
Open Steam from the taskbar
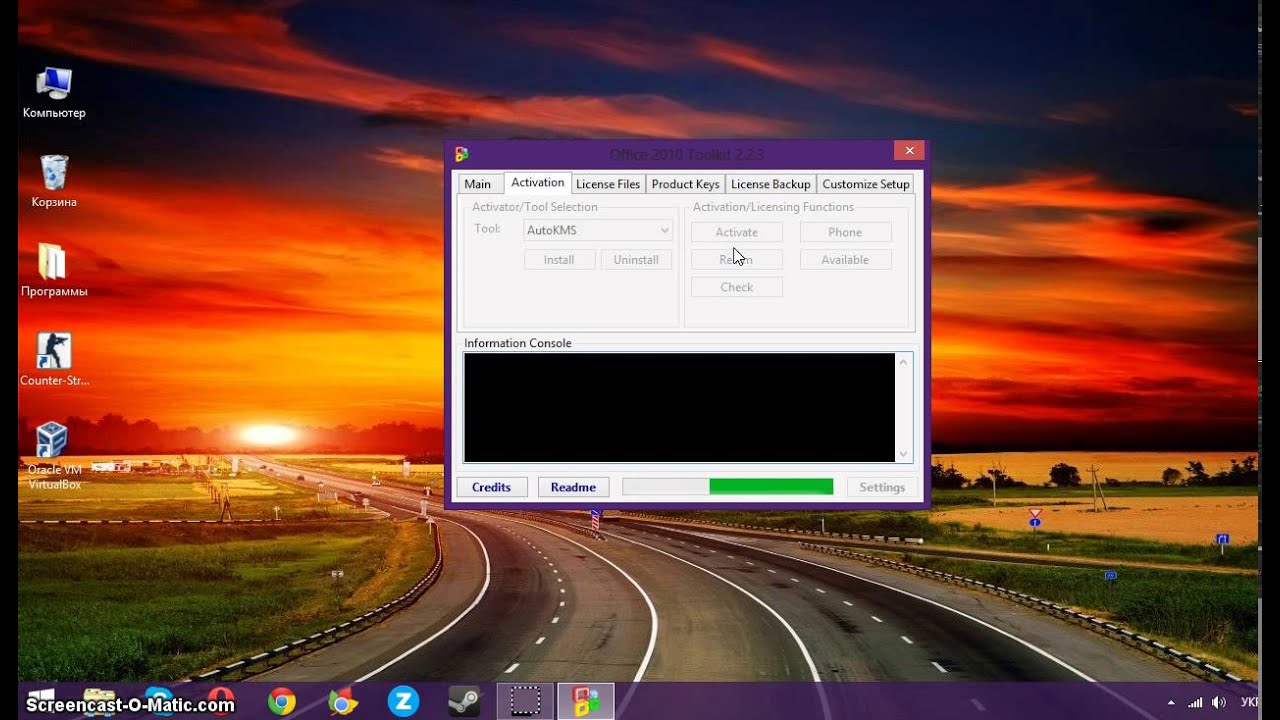(463, 702)
